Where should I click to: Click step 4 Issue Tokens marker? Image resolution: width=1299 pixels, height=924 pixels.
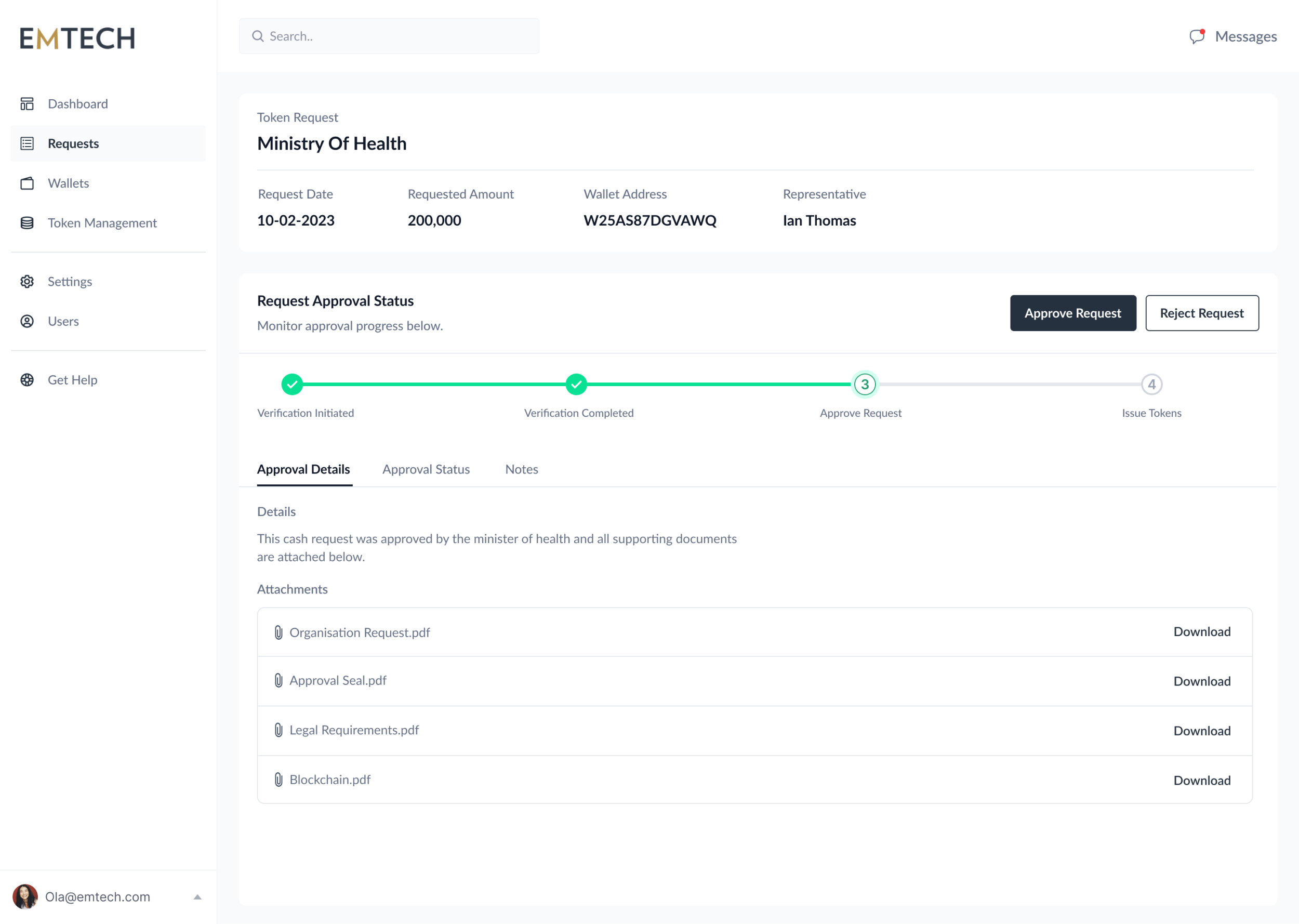[1152, 385]
